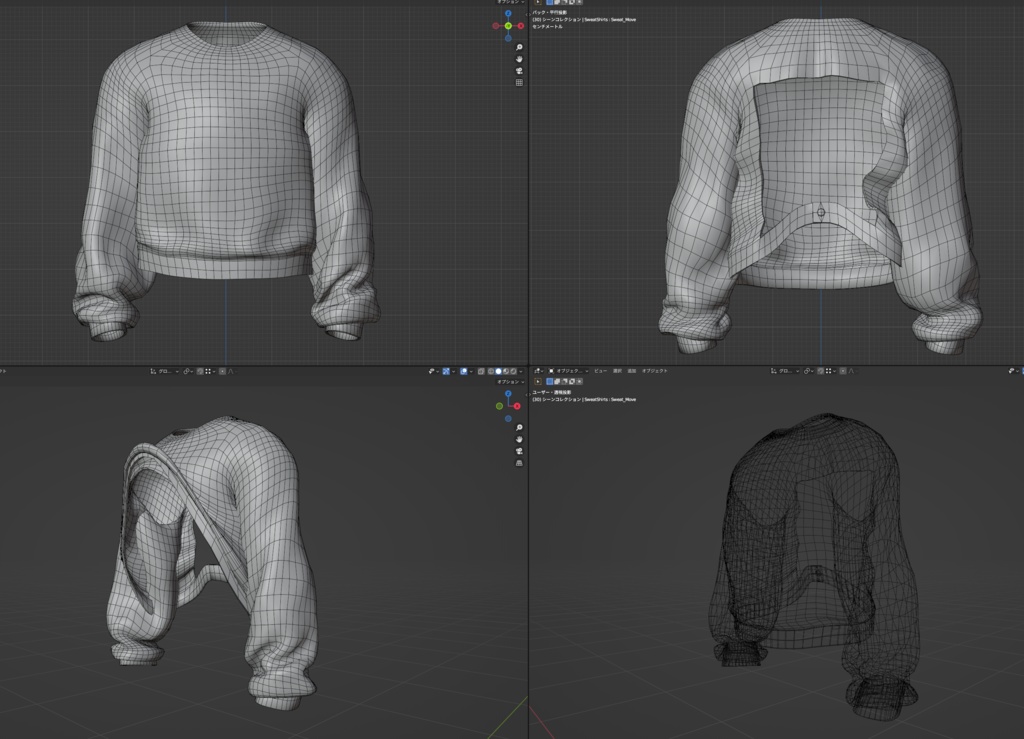The image size is (1024, 739).
Task: Switch to rendered shading in bottom-left header
Action: pos(513,371)
